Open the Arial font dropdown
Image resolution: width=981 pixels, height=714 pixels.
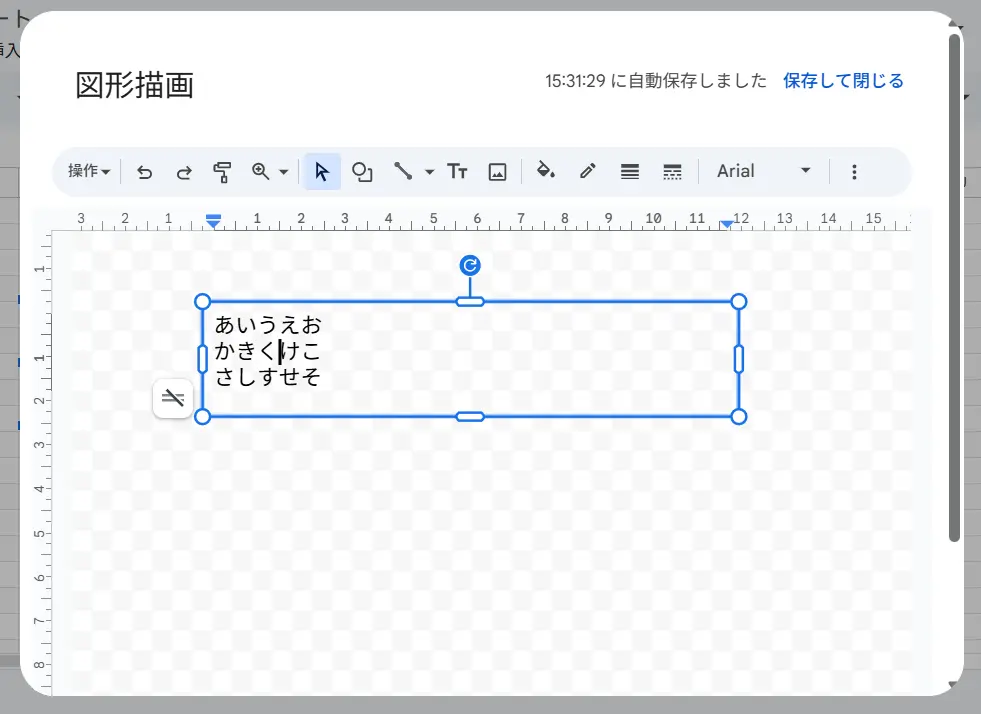[763, 171]
